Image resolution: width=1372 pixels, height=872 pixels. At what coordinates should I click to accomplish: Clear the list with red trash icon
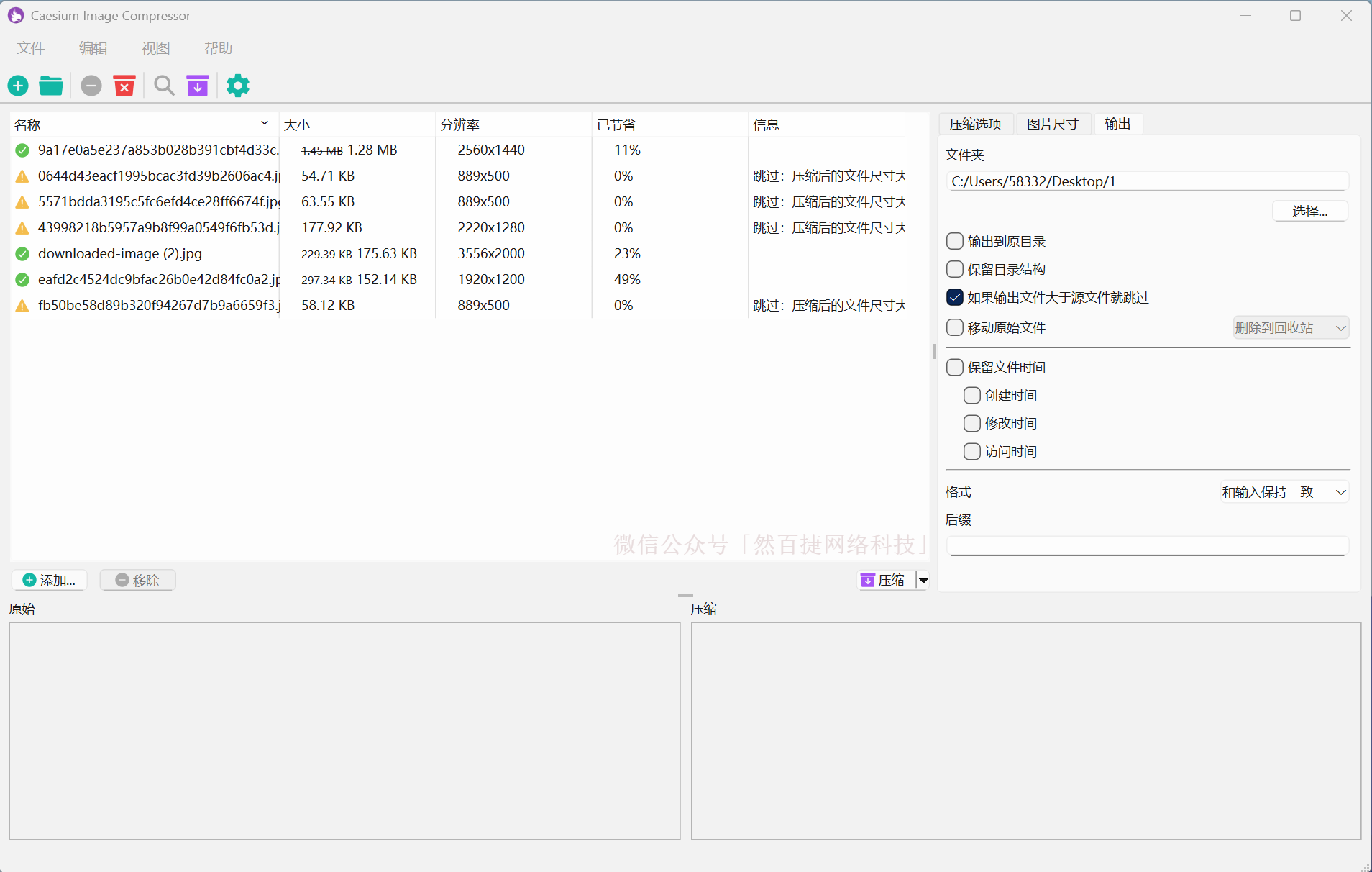point(124,86)
